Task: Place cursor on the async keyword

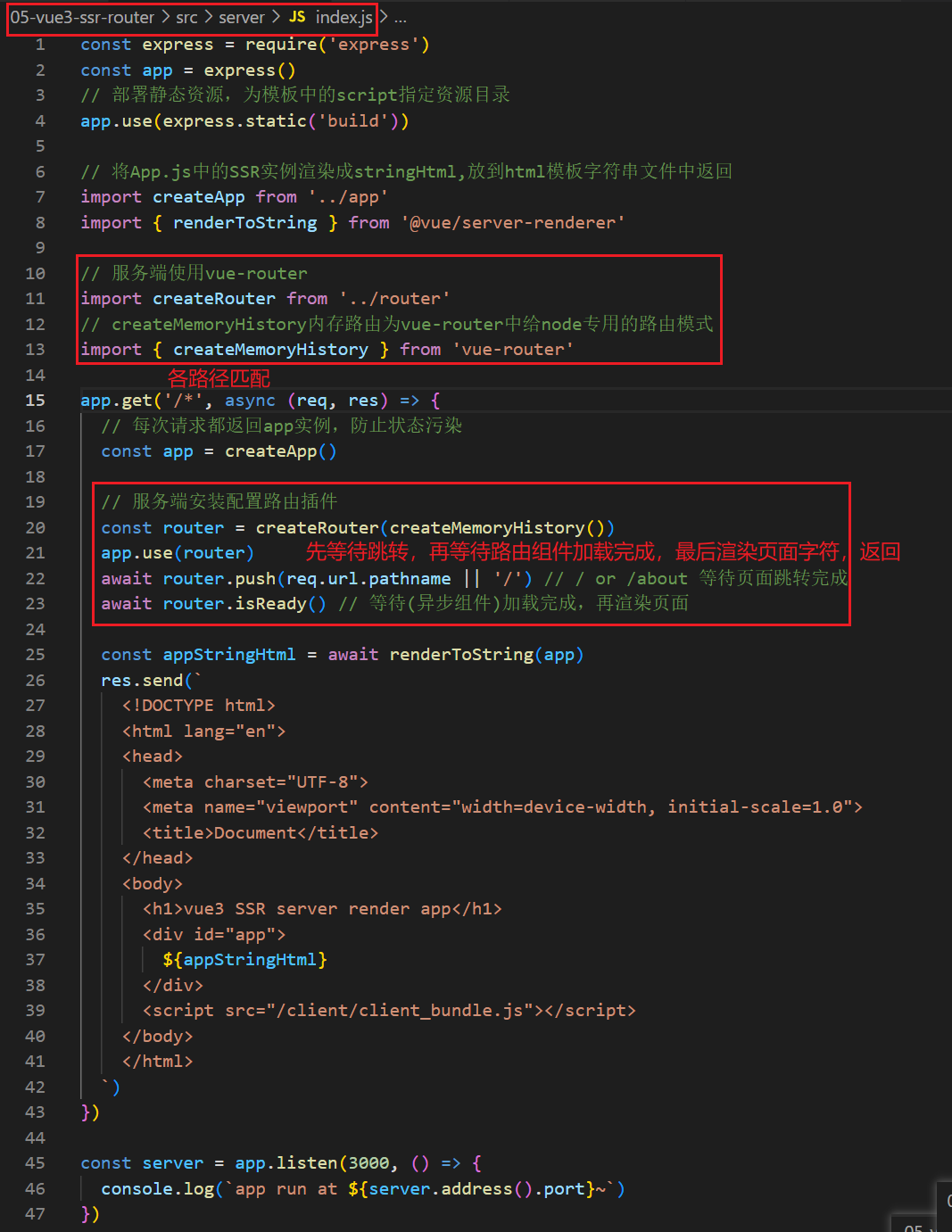Action: point(250,401)
